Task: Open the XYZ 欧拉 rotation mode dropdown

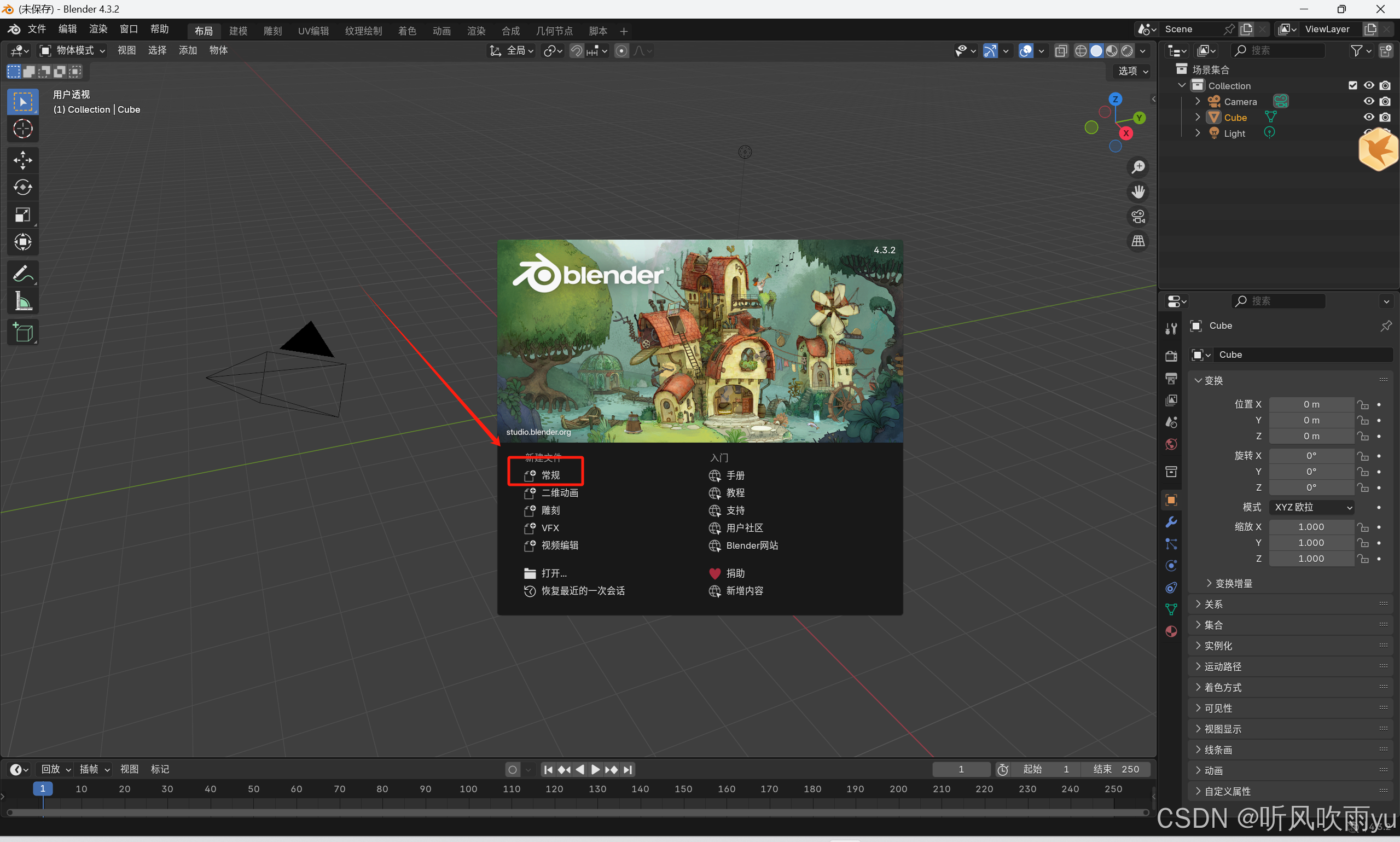Action: pos(1311,507)
